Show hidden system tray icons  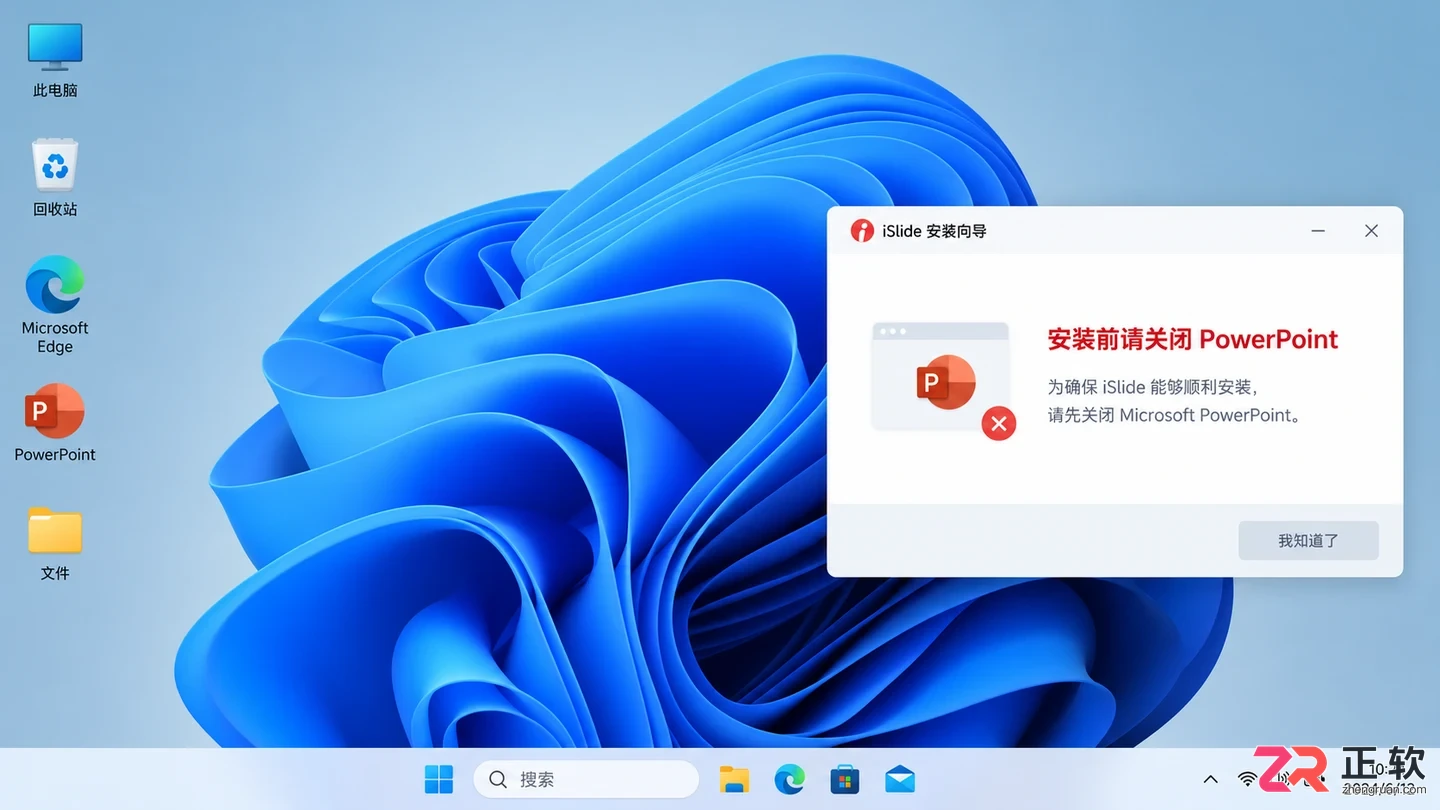pos(1210,779)
